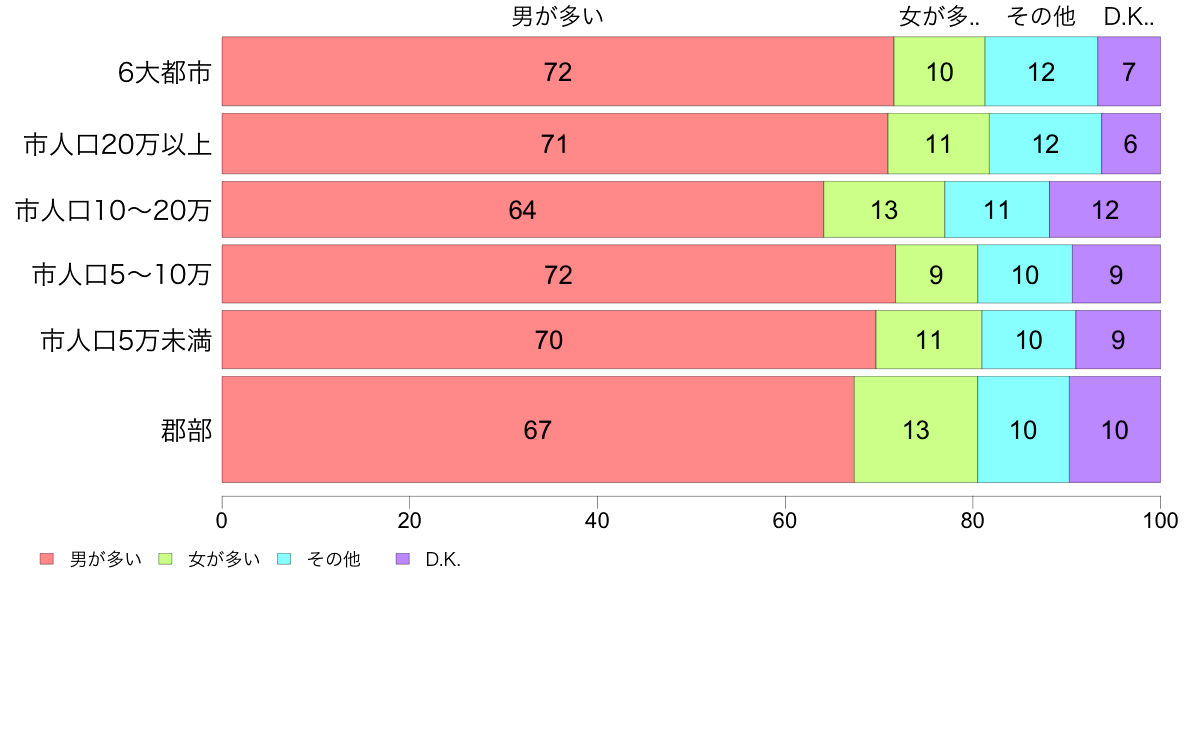This screenshot has width=1188, height=736.
Task: Click the red 男が多い legend swatch
Action: point(47,559)
